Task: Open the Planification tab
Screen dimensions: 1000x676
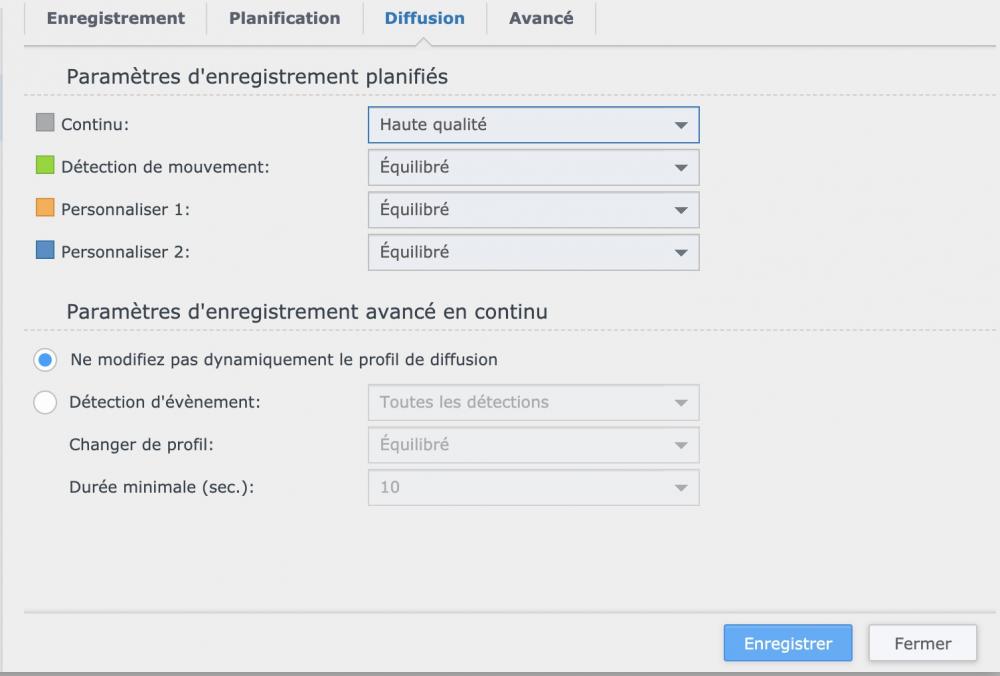Action: [x=284, y=18]
